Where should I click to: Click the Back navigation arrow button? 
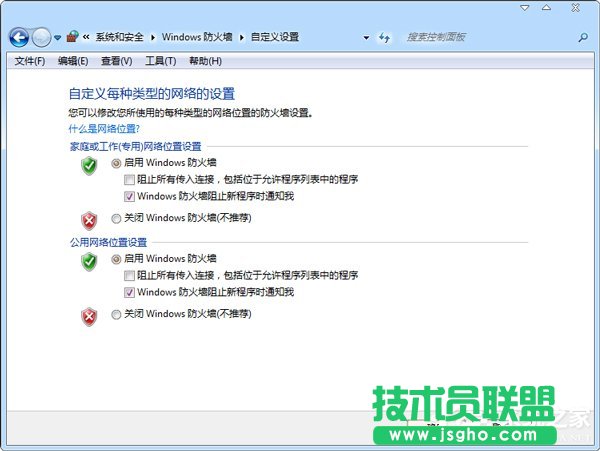pos(18,37)
